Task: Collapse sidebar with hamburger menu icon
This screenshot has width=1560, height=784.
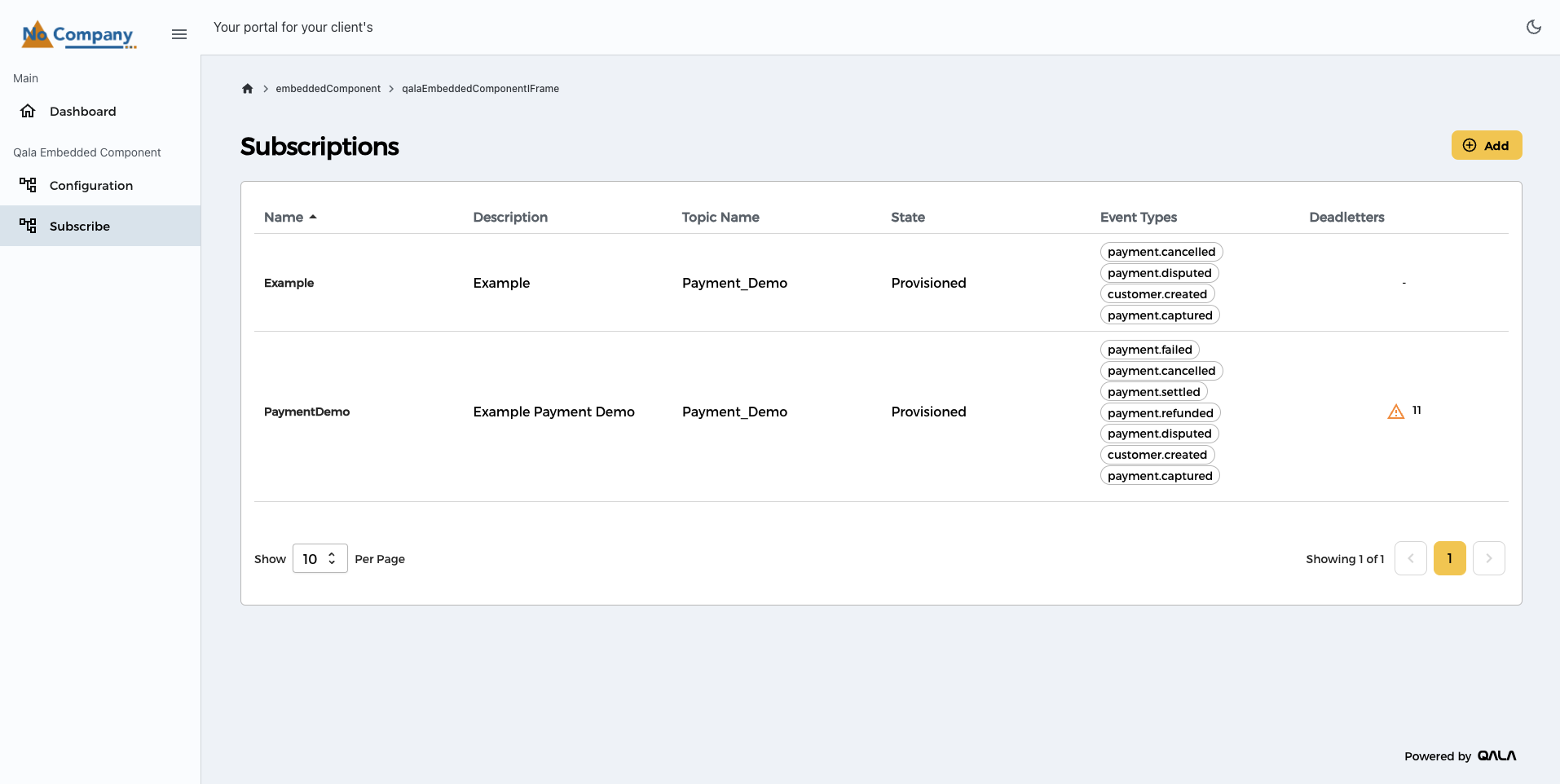Action: coord(179,34)
